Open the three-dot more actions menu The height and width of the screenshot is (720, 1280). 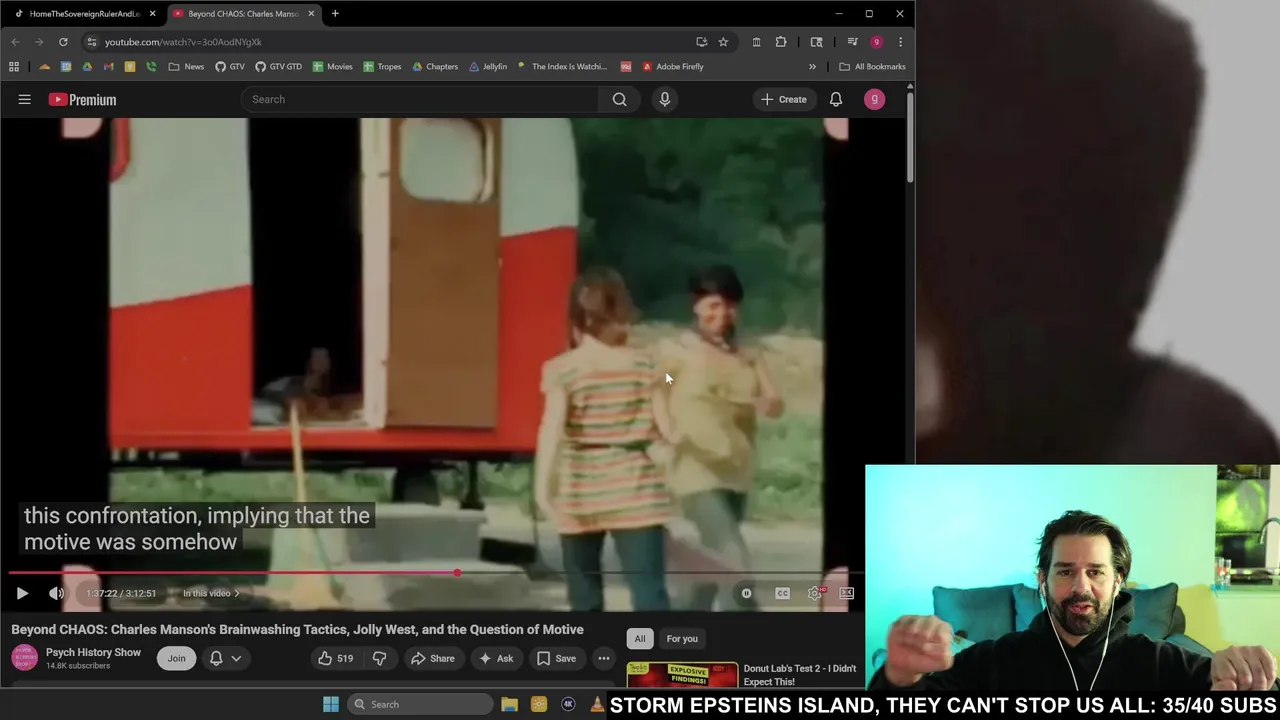pyautogui.click(x=604, y=658)
